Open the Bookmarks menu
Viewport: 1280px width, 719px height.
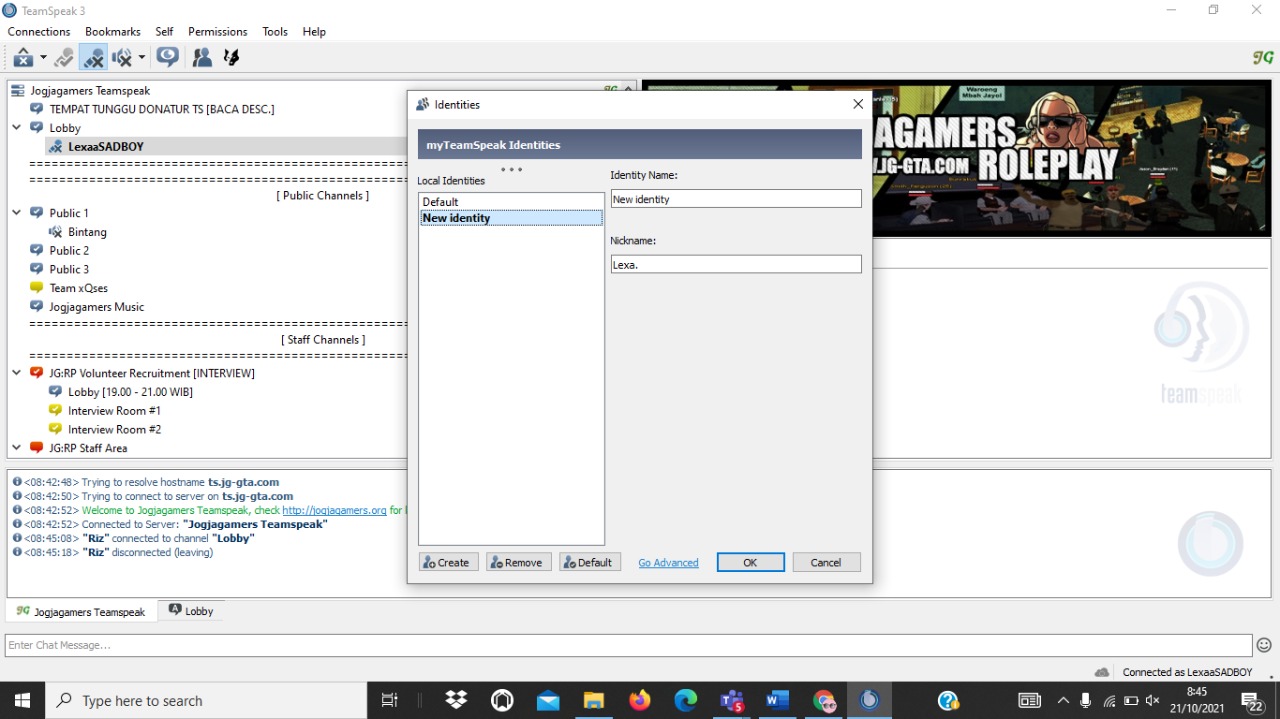pos(113,32)
